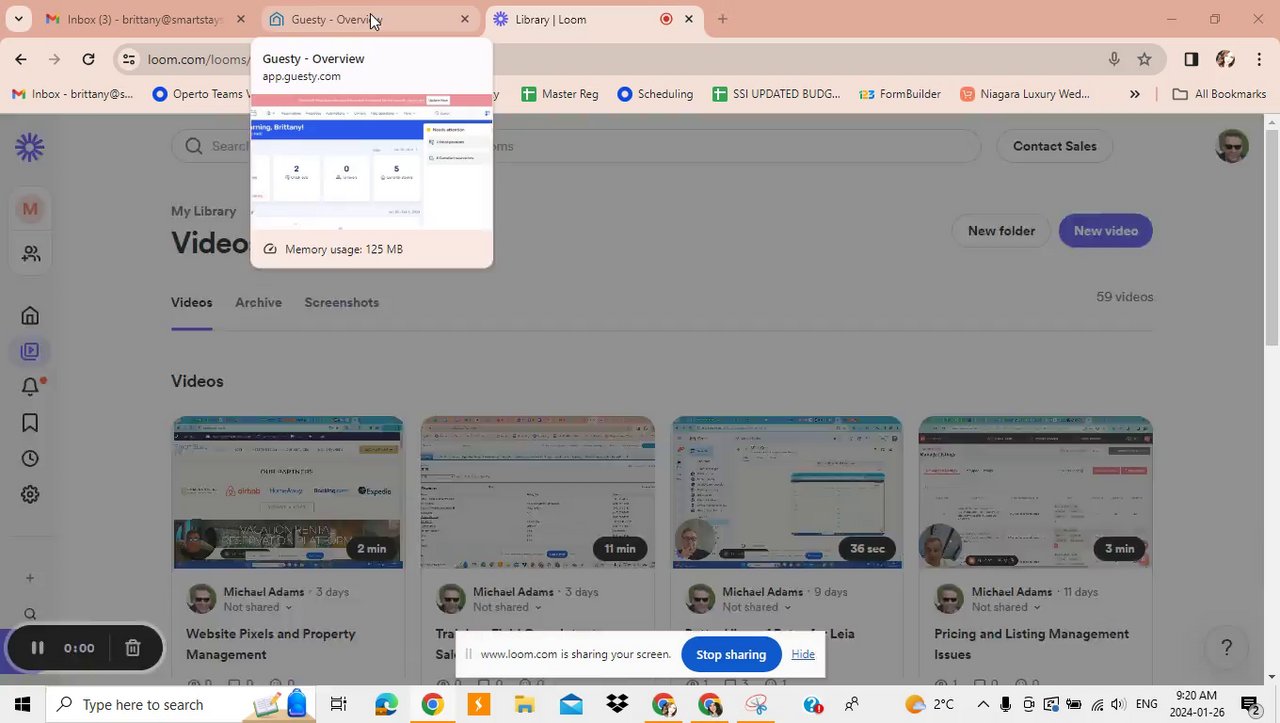Click the Loom logo in the sidebar

click(30, 148)
